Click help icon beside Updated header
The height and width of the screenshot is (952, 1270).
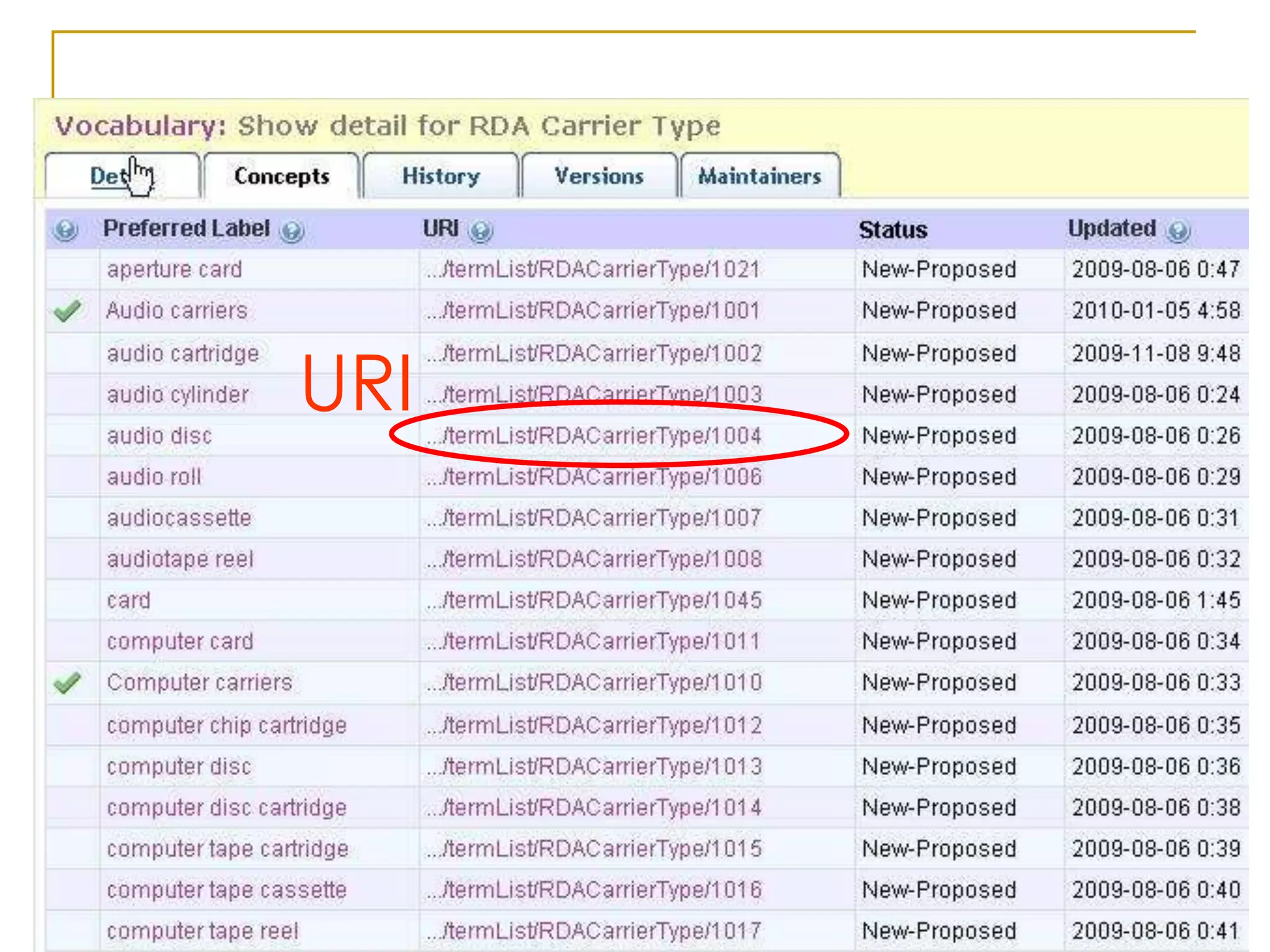tap(1178, 231)
